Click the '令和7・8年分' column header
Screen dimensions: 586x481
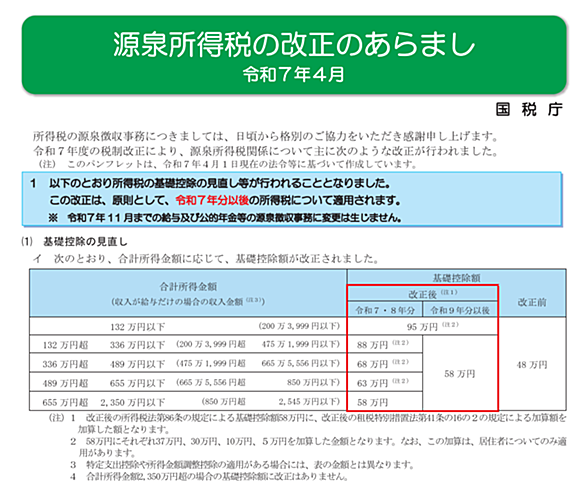point(385,310)
